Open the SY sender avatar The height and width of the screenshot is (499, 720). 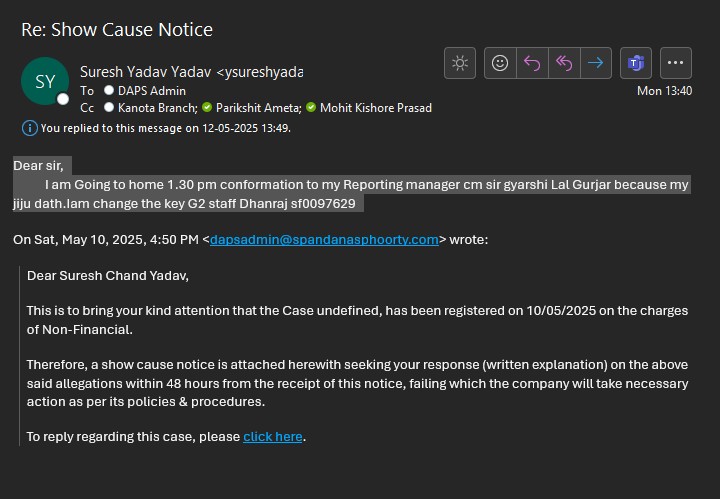point(45,82)
